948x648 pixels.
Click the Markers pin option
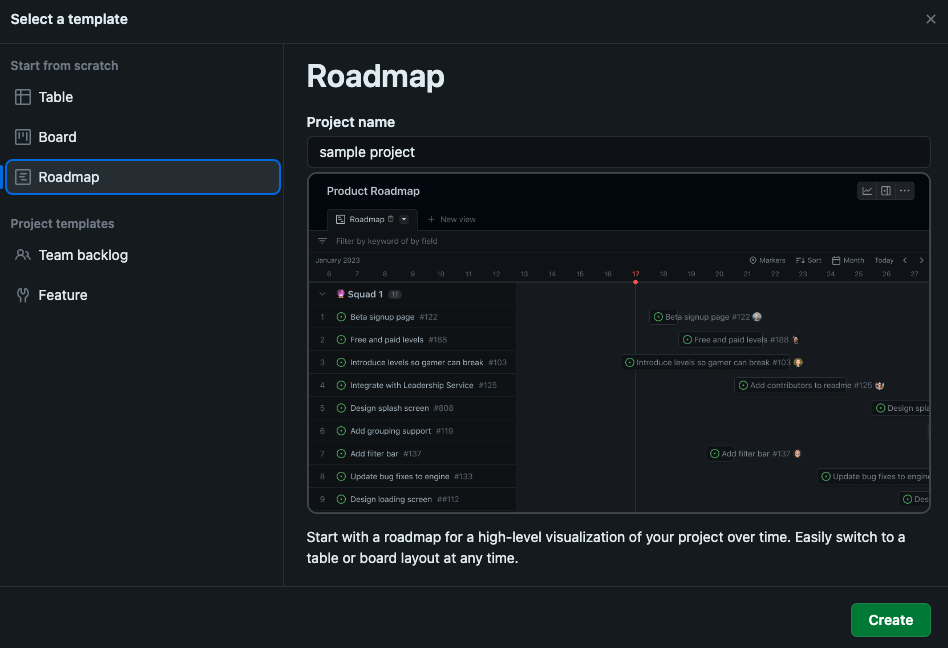pos(767,260)
